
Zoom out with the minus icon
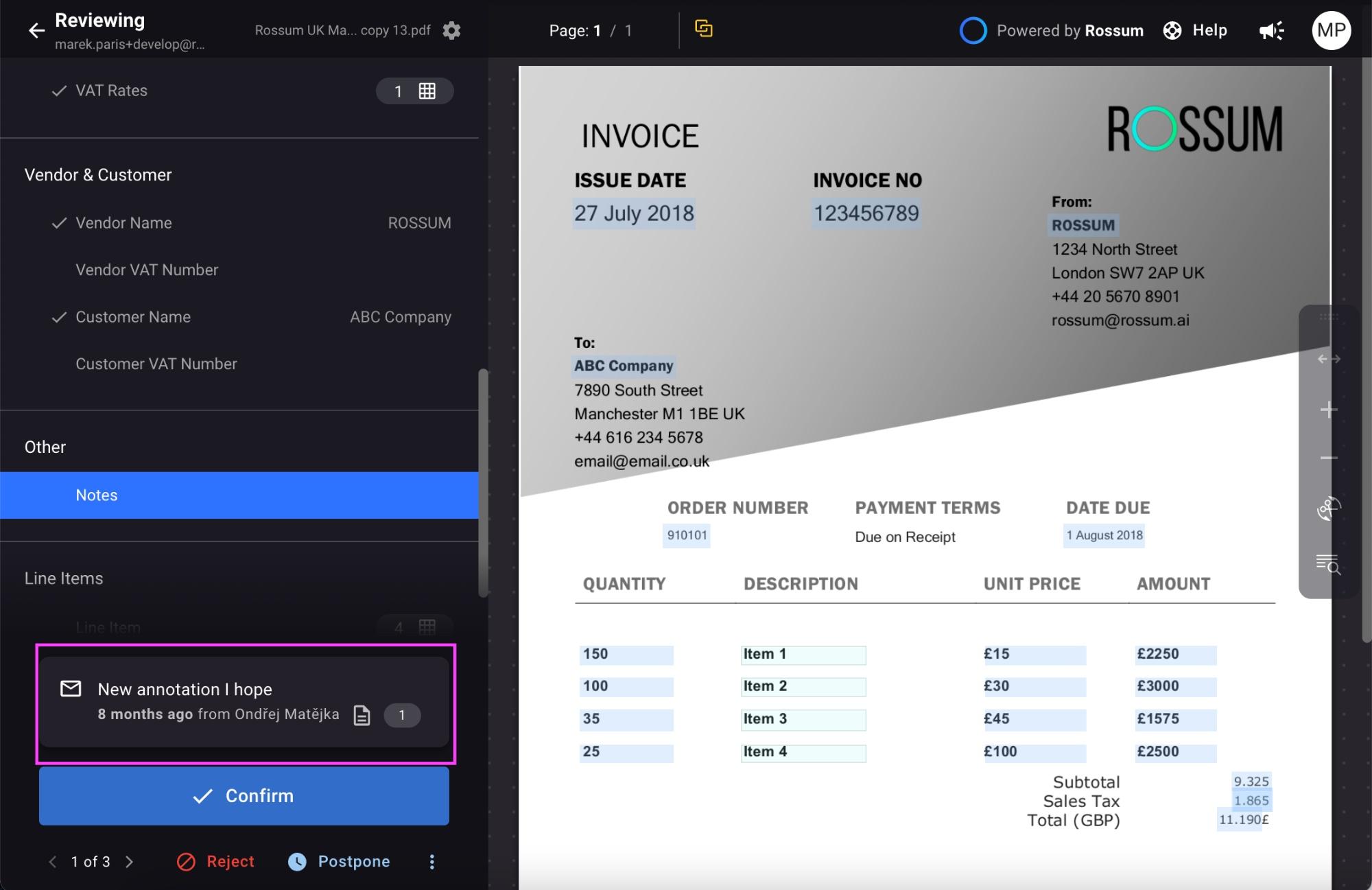pyautogui.click(x=1329, y=458)
